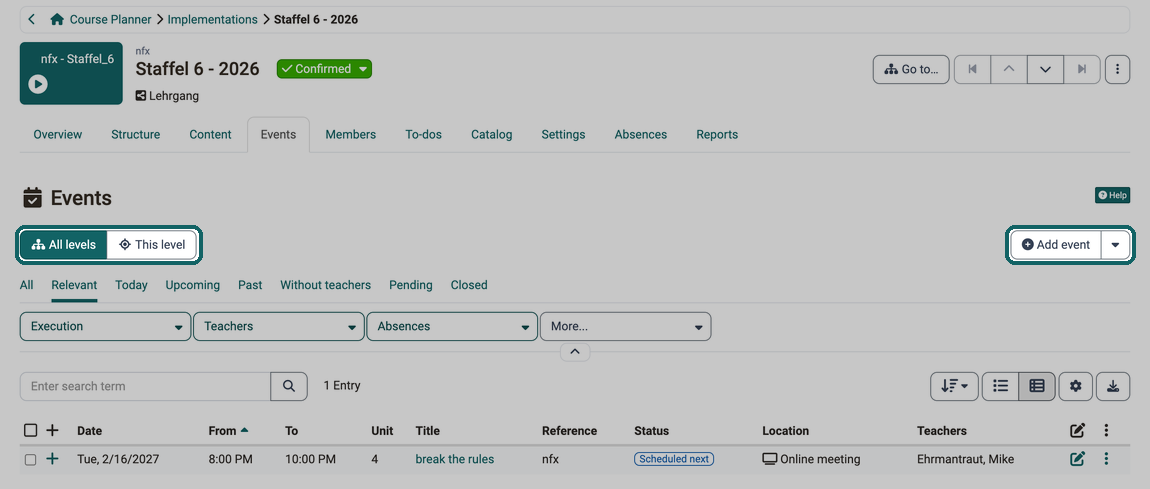Switch to the Overview tab

[58, 135]
